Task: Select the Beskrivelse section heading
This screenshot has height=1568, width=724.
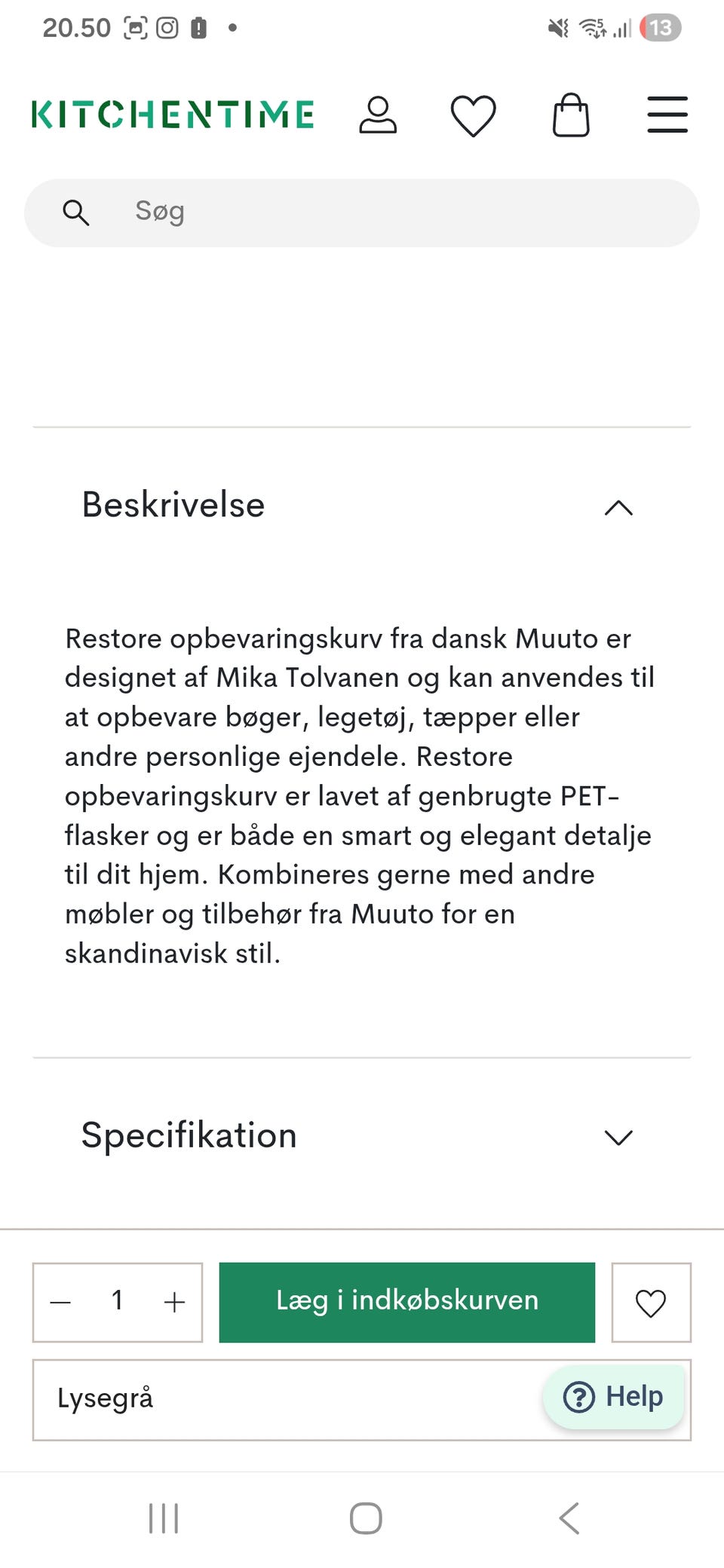Action: (173, 505)
